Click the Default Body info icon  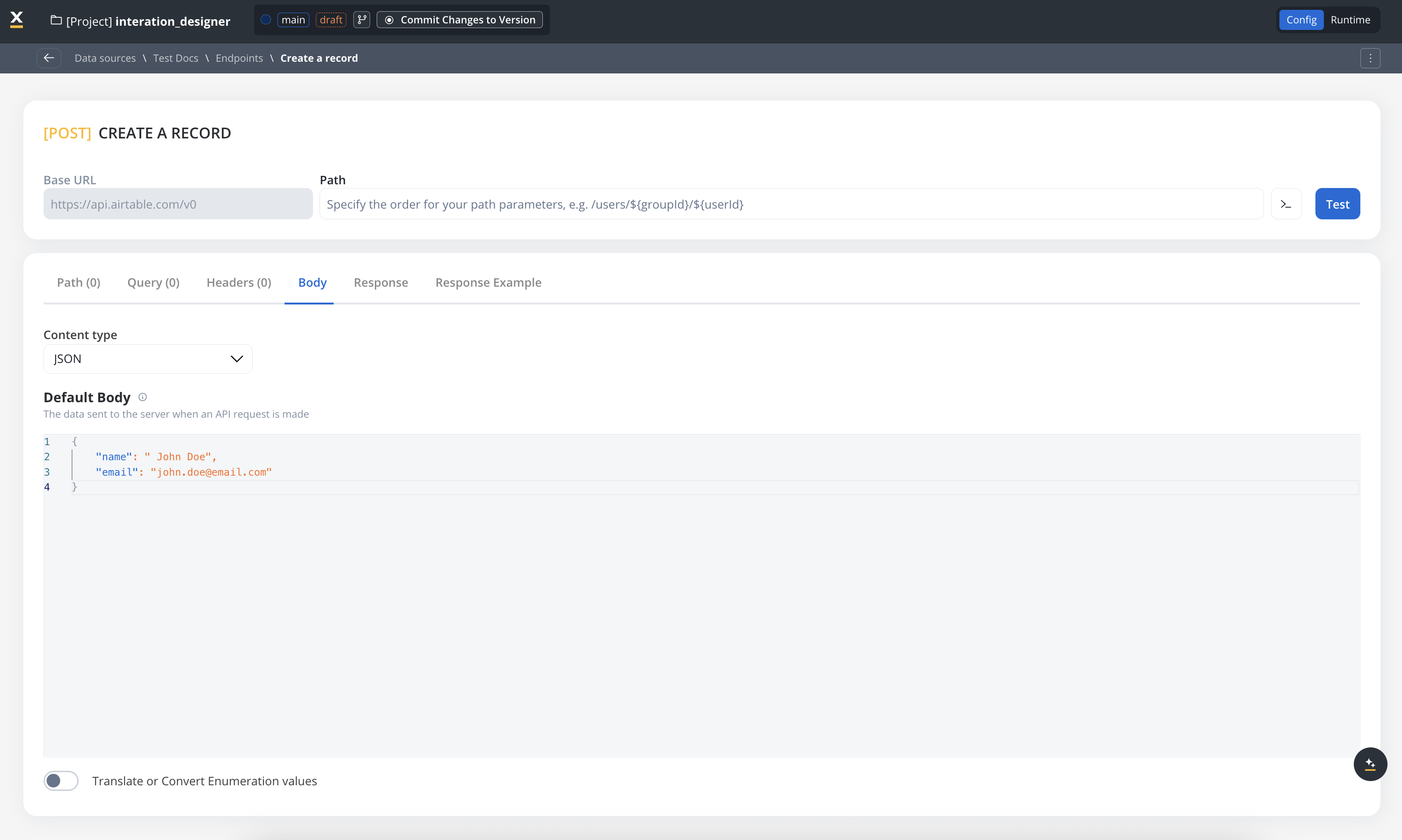coord(143,398)
